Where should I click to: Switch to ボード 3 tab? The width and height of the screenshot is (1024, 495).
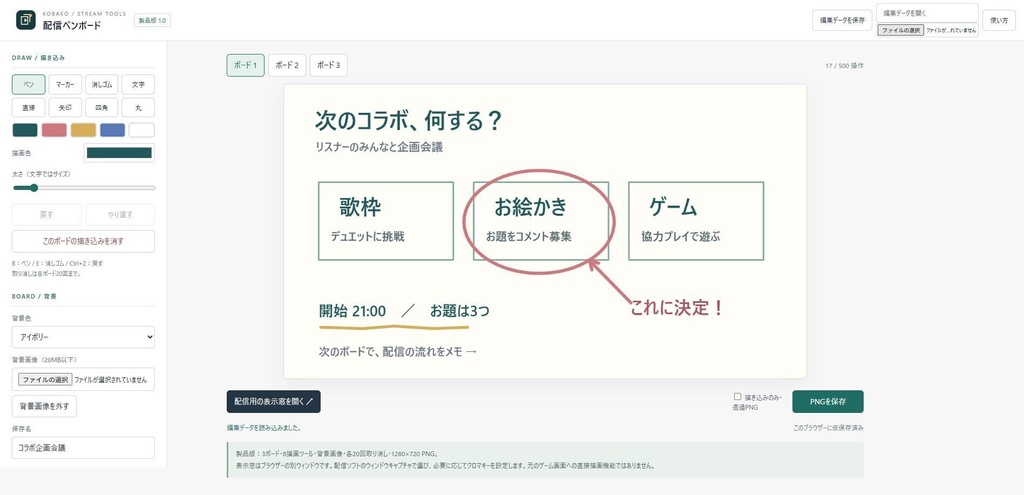click(x=328, y=65)
